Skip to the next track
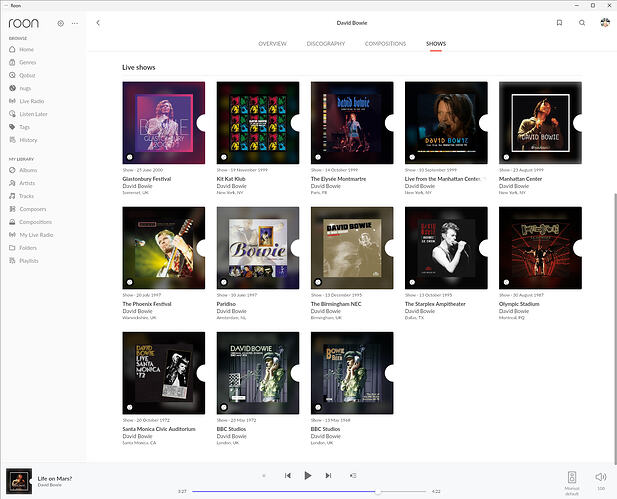This screenshot has width=617, height=499. [328, 476]
